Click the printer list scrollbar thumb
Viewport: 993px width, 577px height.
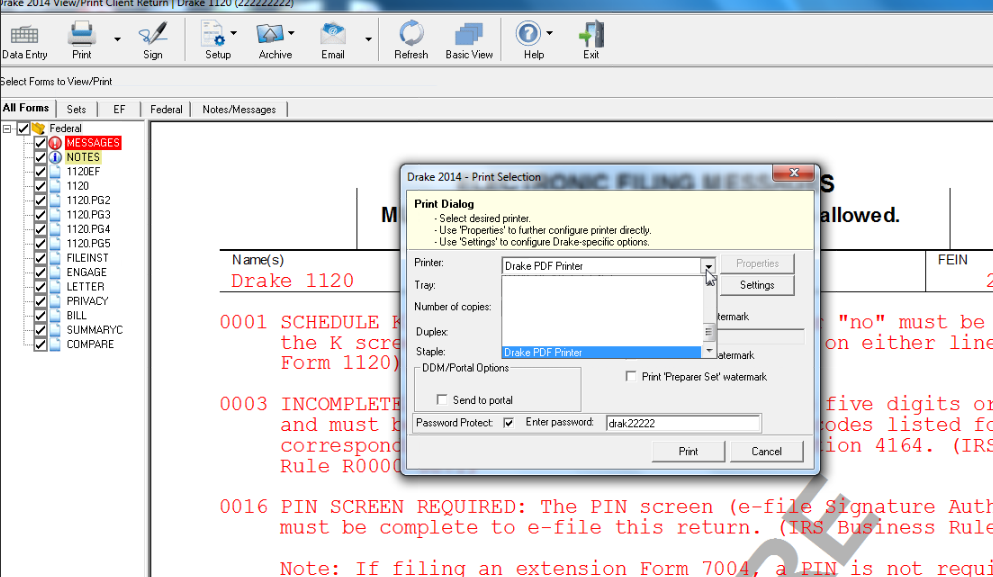click(709, 332)
